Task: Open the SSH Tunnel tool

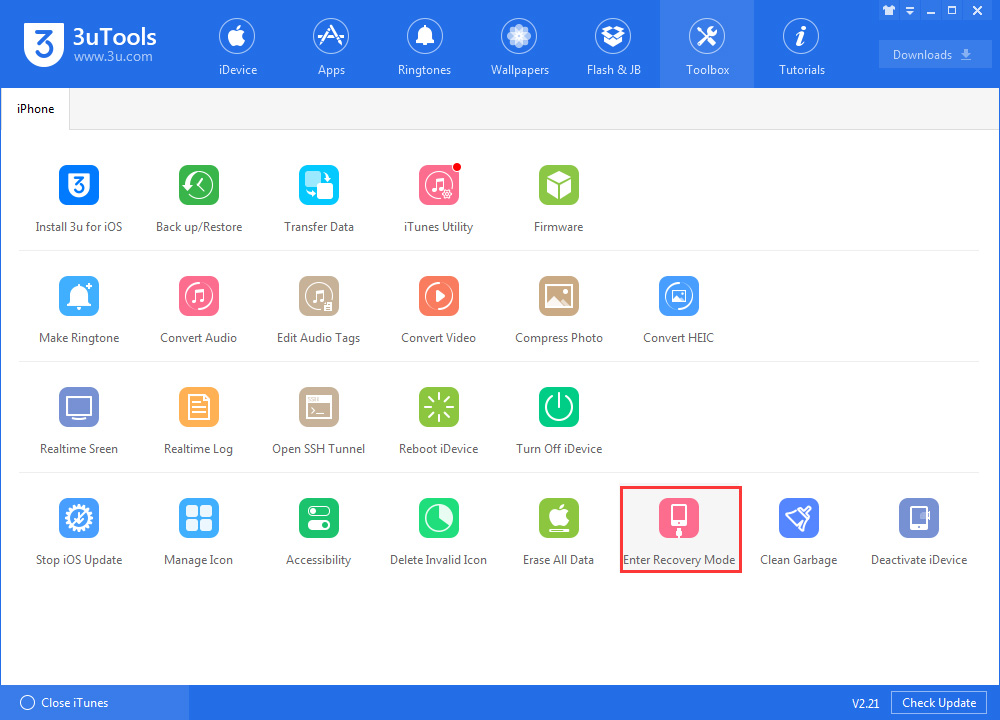Action: point(319,419)
